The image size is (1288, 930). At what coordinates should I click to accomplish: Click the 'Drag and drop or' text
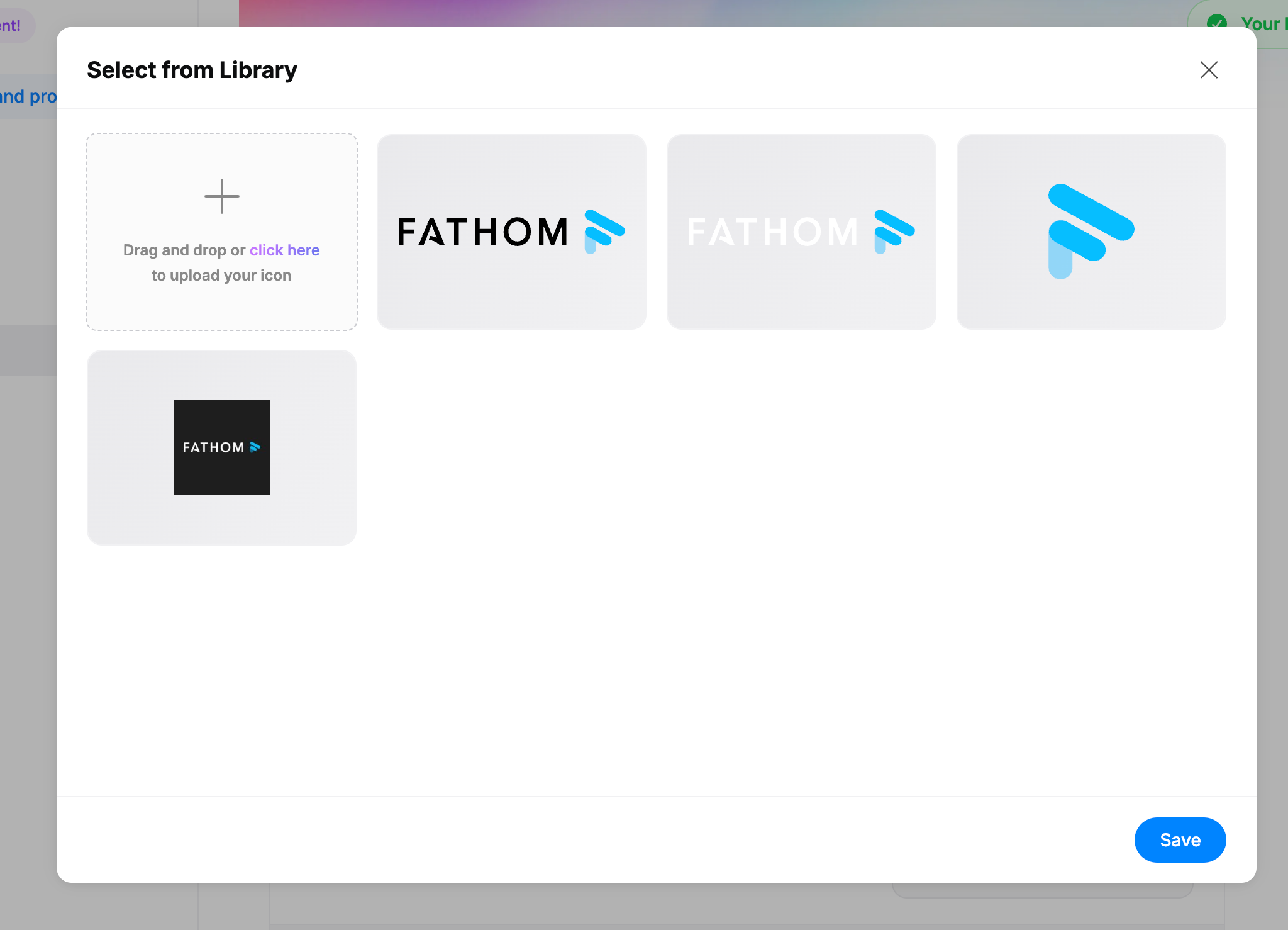coord(184,250)
